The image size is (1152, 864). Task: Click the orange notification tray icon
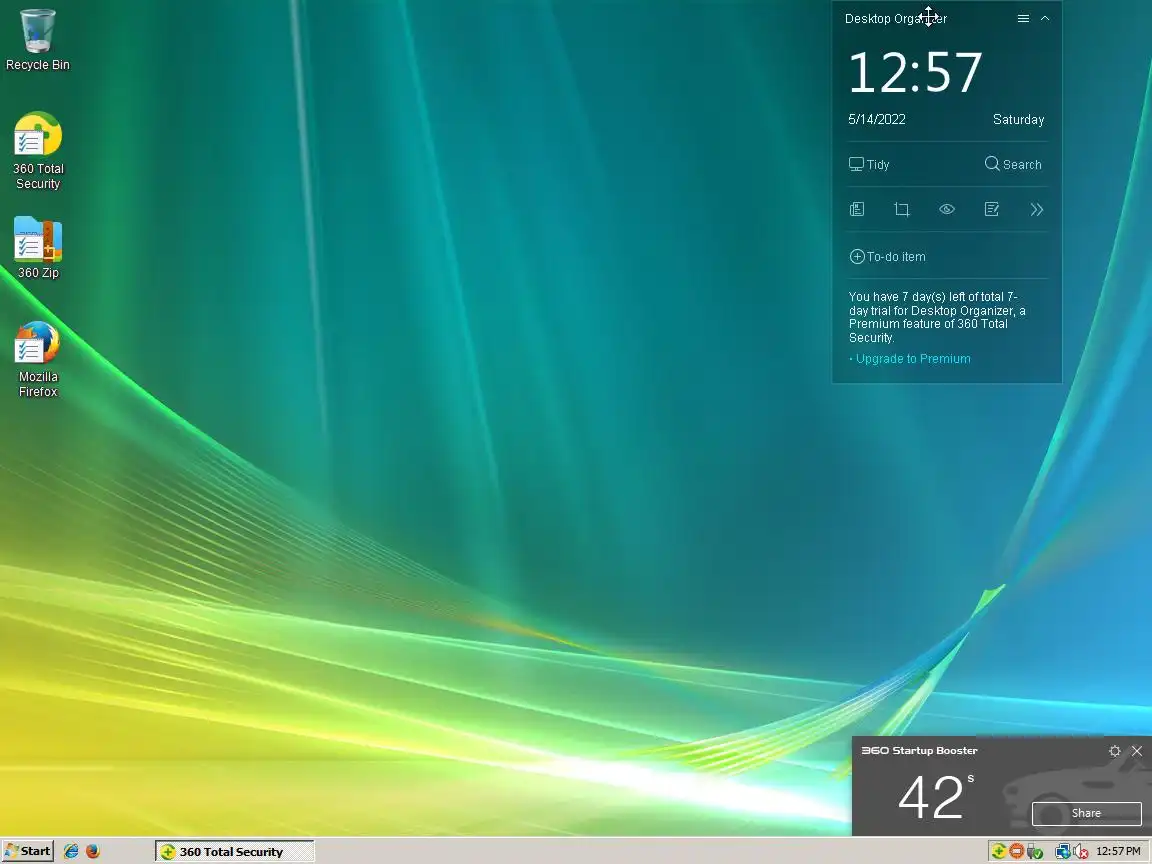1016,852
